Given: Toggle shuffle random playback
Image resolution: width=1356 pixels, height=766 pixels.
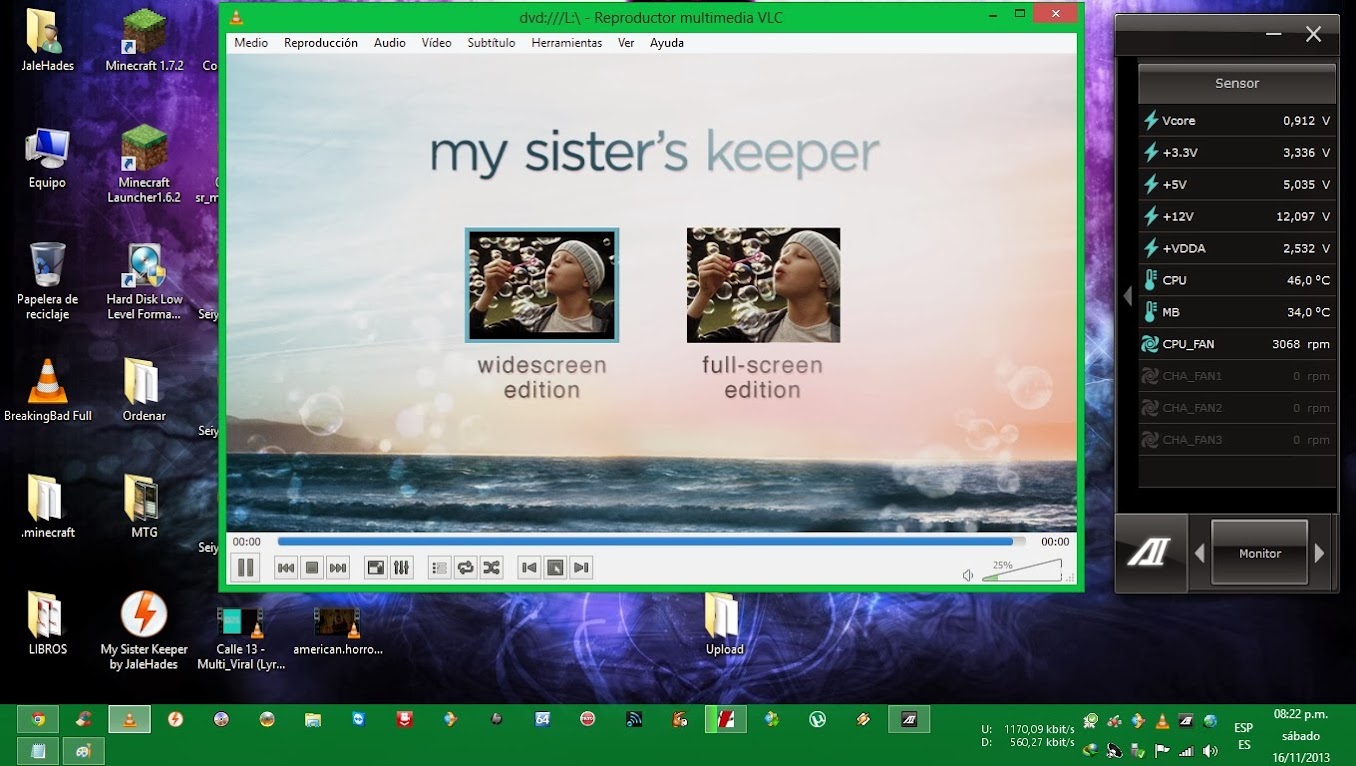Looking at the screenshot, I should [x=491, y=568].
